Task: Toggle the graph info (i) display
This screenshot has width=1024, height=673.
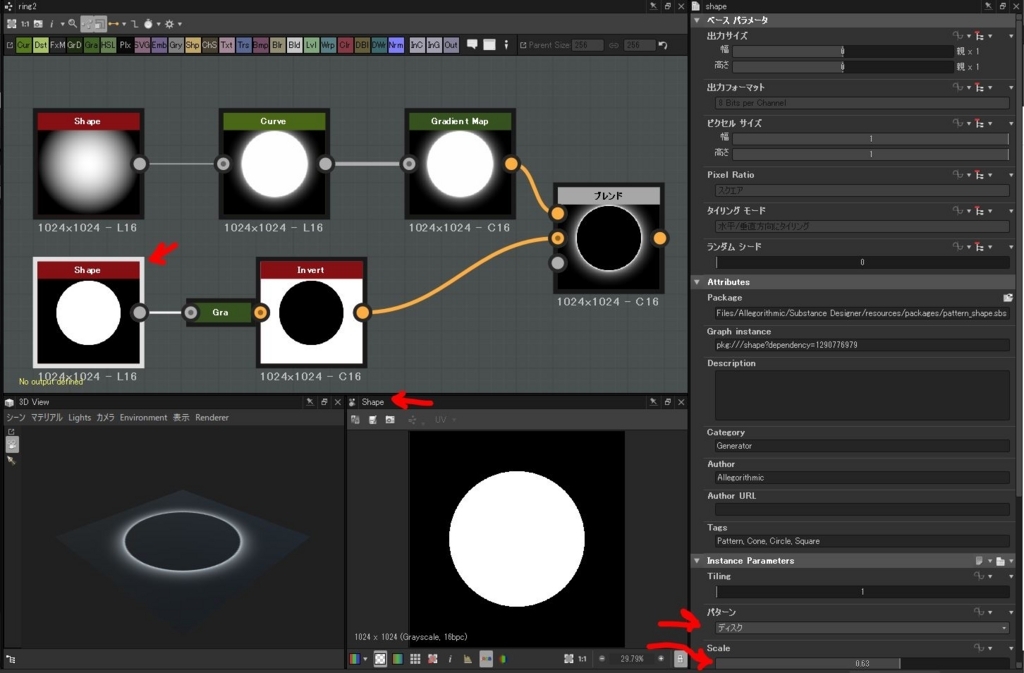Action: [x=52, y=24]
